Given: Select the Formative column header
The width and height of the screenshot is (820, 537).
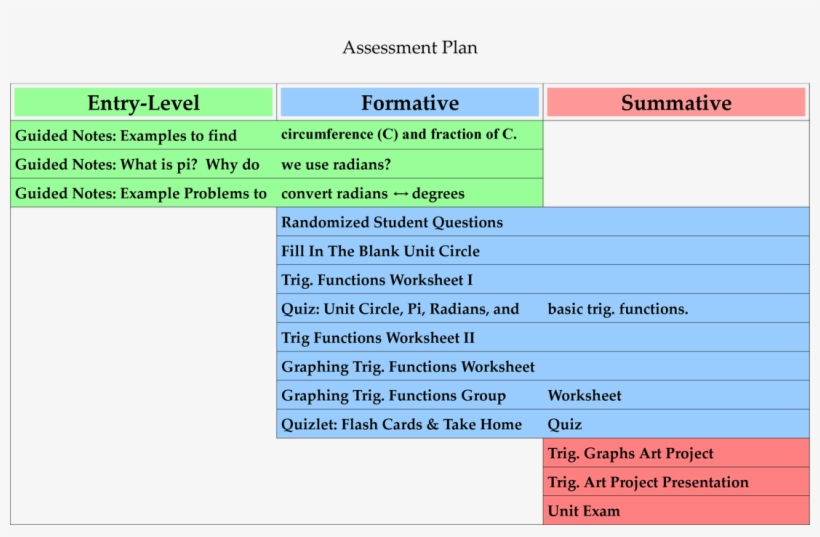Looking at the screenshot, I should [x=410, y=102].
